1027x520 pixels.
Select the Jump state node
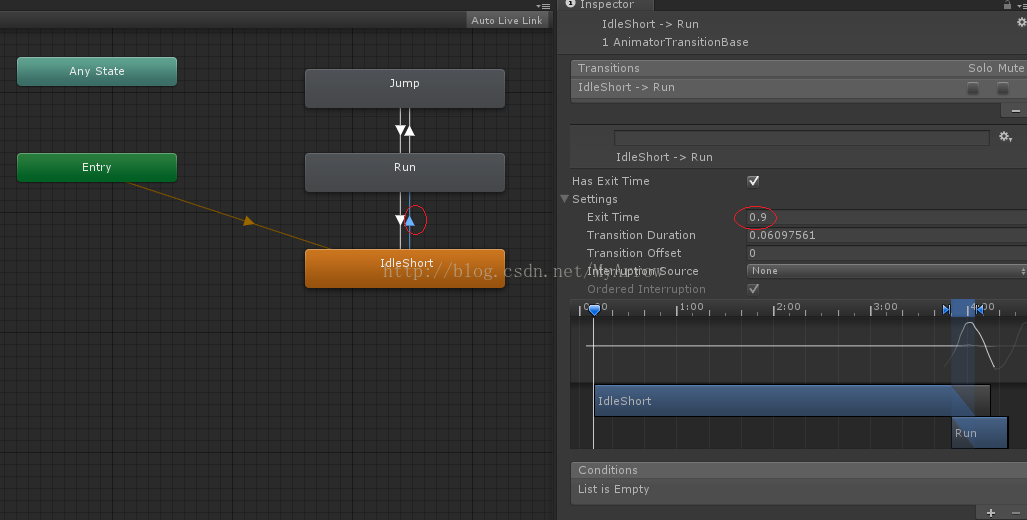405,88
